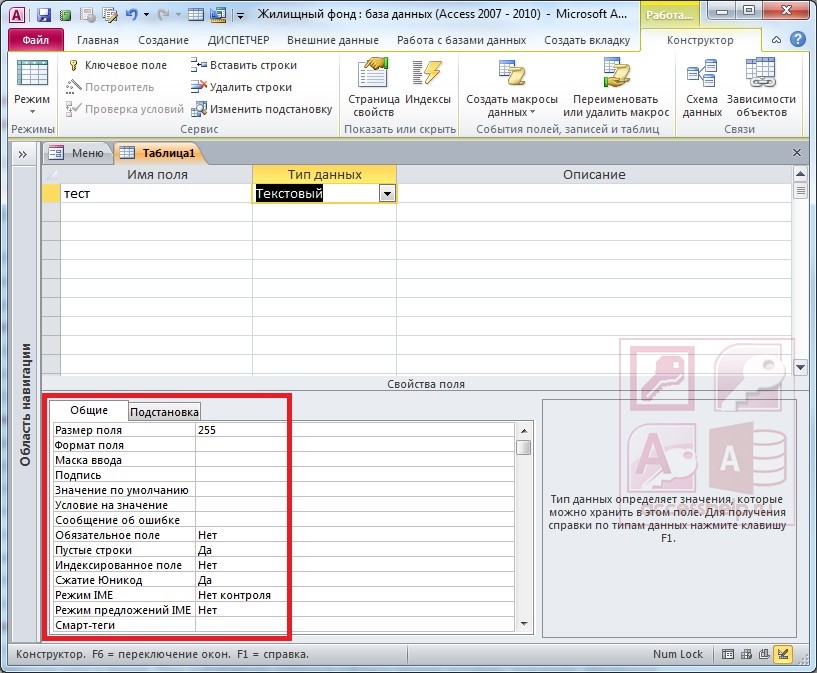
Task: Click Вставить строки button
Action: 244,65
